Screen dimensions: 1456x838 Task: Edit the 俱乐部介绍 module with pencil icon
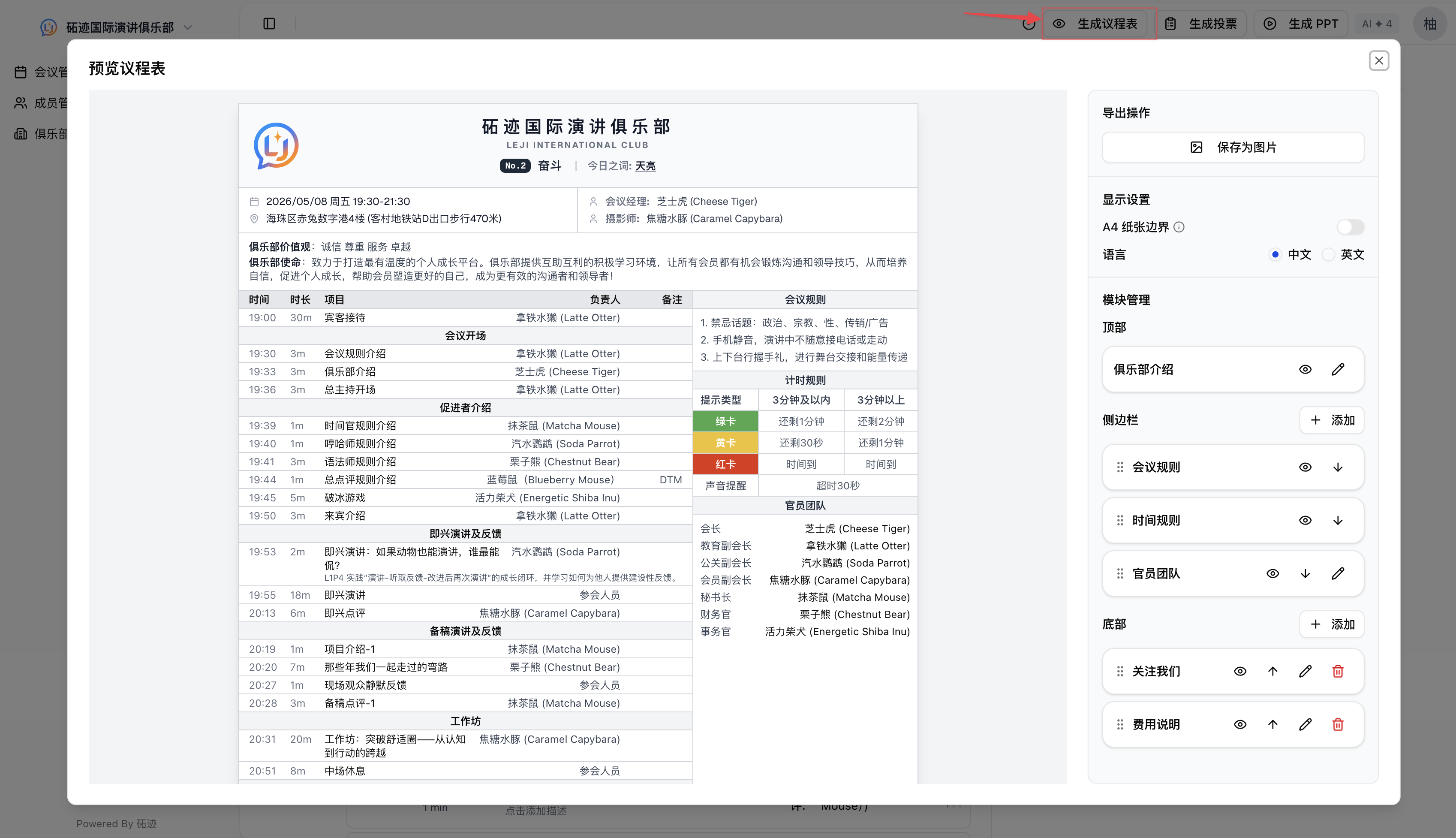pyautogui.click(x=1338, y=370)
